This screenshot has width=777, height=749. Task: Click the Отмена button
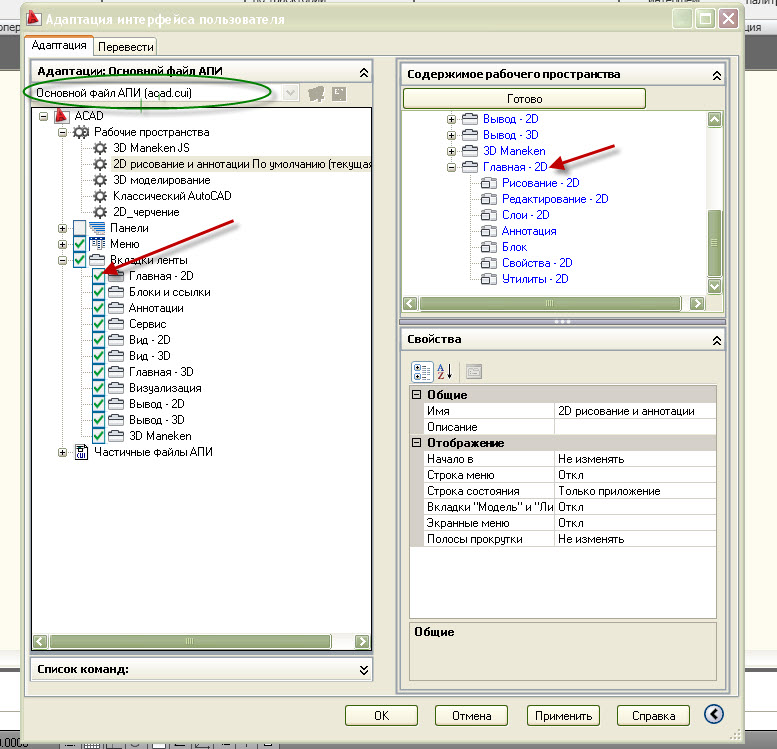(x=471, y=716)
